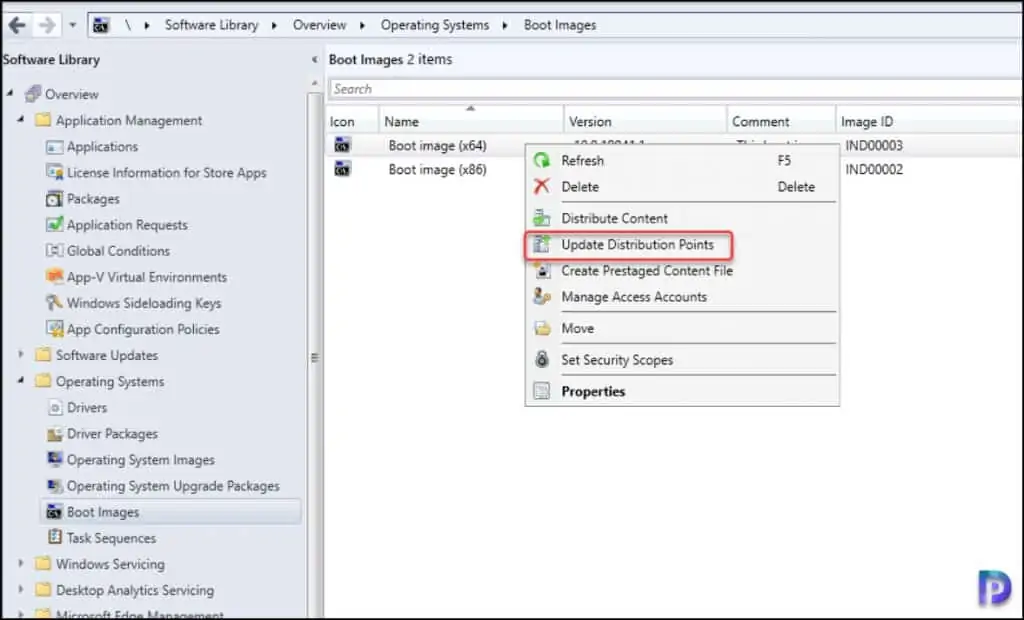The height and width of the screenshot is (620, 1024).
Task: Click Overview in the breadcrumb path
Action: coord(319,25)
